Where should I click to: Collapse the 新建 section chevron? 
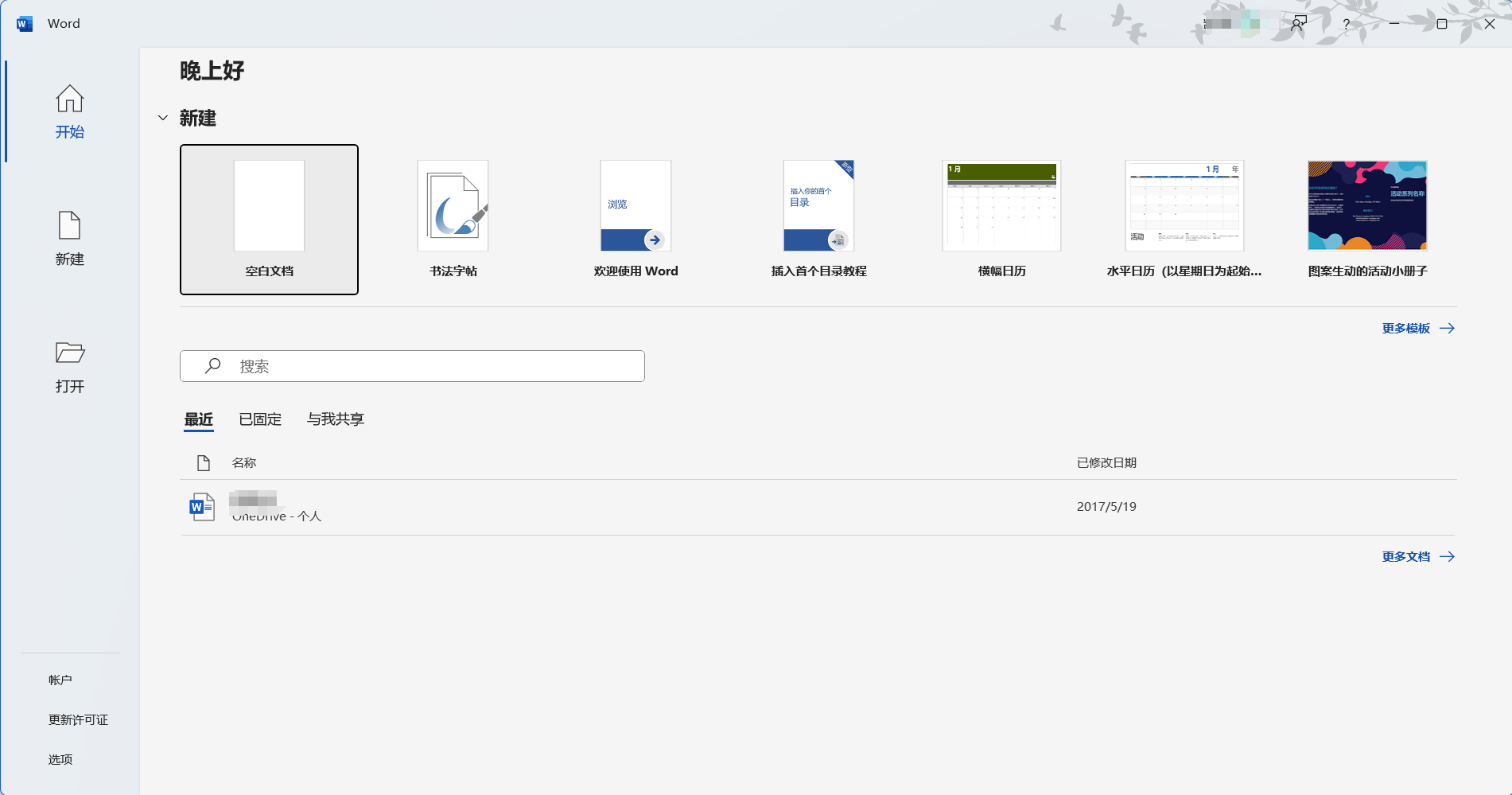(163, 118)
